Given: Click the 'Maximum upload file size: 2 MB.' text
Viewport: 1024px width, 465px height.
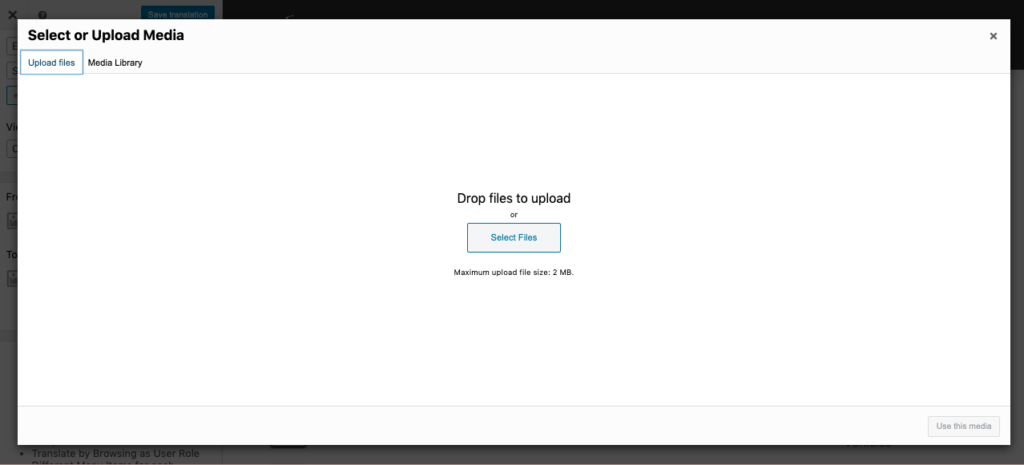Looking at the screenshot, I should tap(513, 272).
